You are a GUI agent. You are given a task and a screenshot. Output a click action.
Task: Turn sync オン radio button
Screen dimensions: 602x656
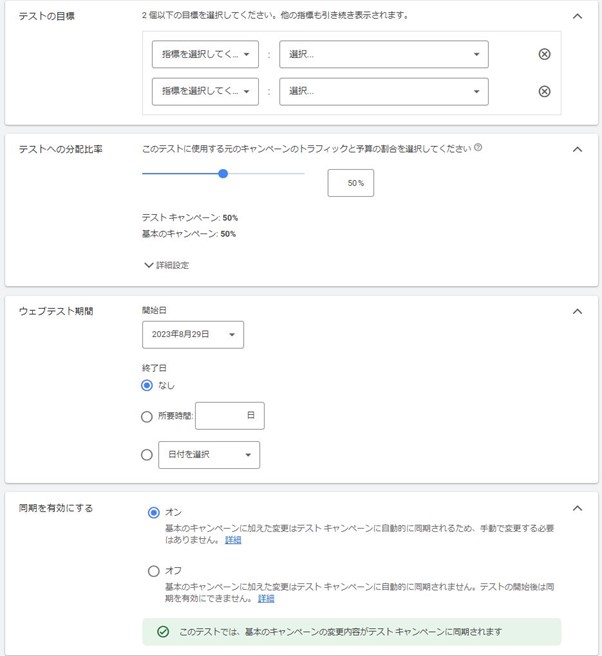click(x=153, y=513)
